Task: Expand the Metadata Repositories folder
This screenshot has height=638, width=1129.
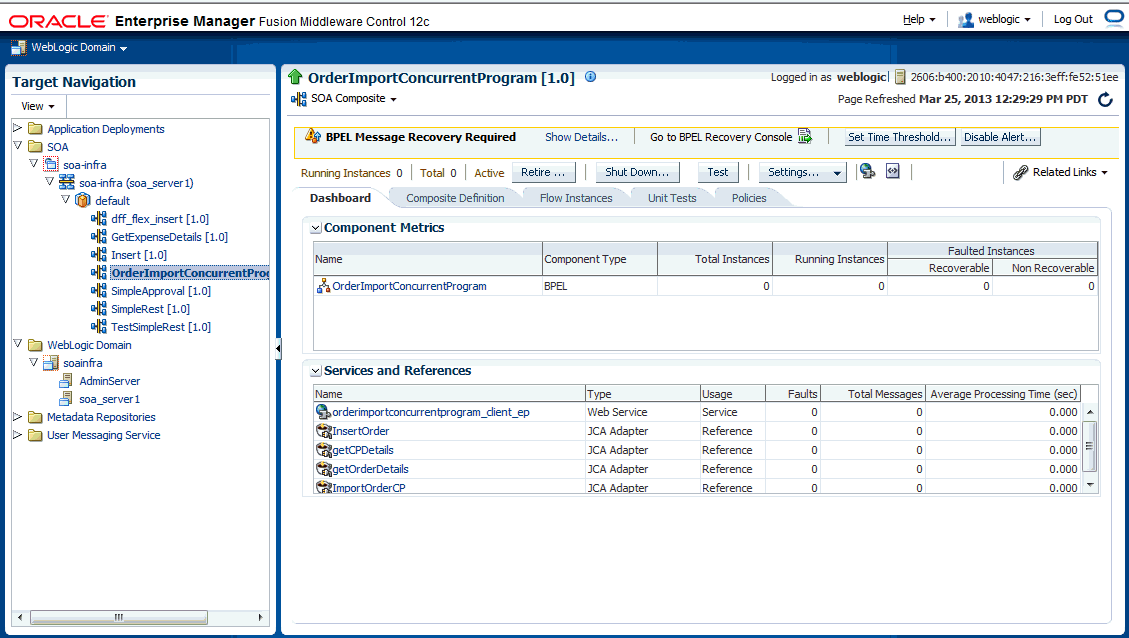Action: point(17,416)
